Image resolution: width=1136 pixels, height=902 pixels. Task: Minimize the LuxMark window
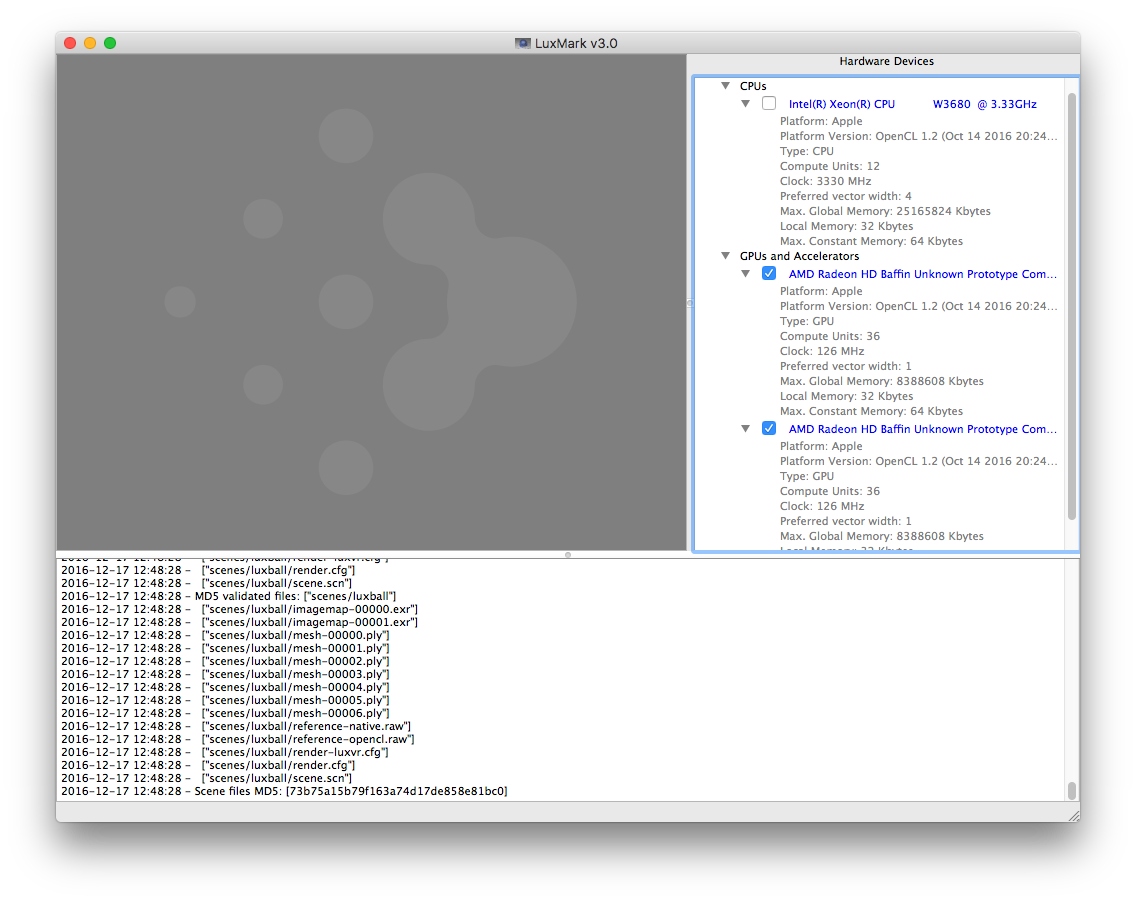[x=90, y=43]
